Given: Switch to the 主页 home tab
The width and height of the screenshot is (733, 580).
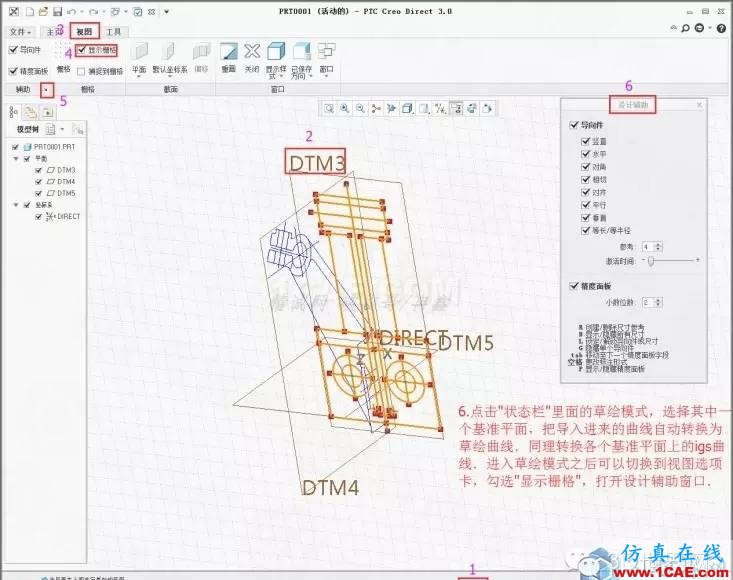Looking at the screenshot, I should click(x=53, y=32).
